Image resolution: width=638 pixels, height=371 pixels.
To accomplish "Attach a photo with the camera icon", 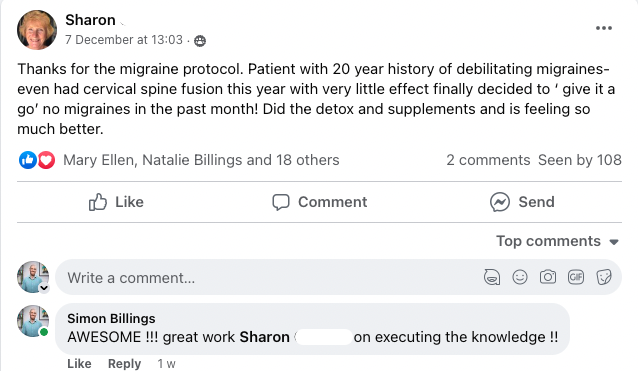I will 548,277.
